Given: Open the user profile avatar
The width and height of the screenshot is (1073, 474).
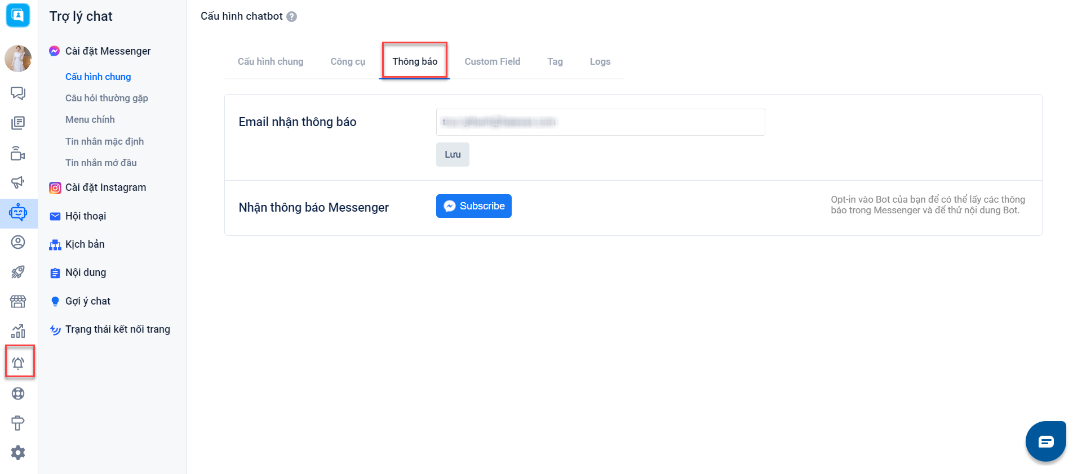Looking at the screenshot, I should [18, 59].
